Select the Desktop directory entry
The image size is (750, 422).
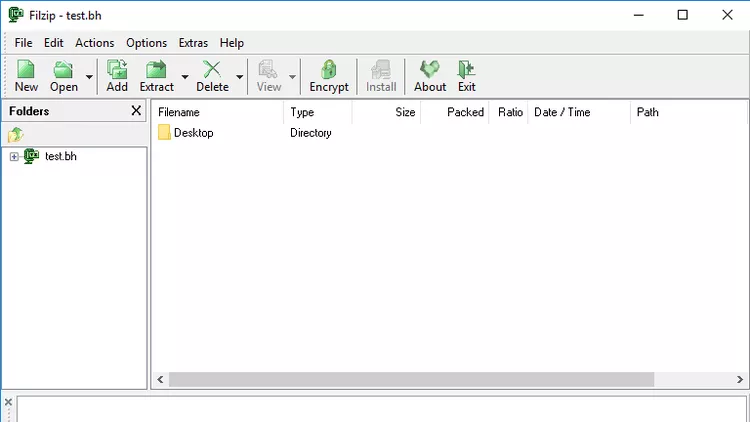(x=192, y=133)
